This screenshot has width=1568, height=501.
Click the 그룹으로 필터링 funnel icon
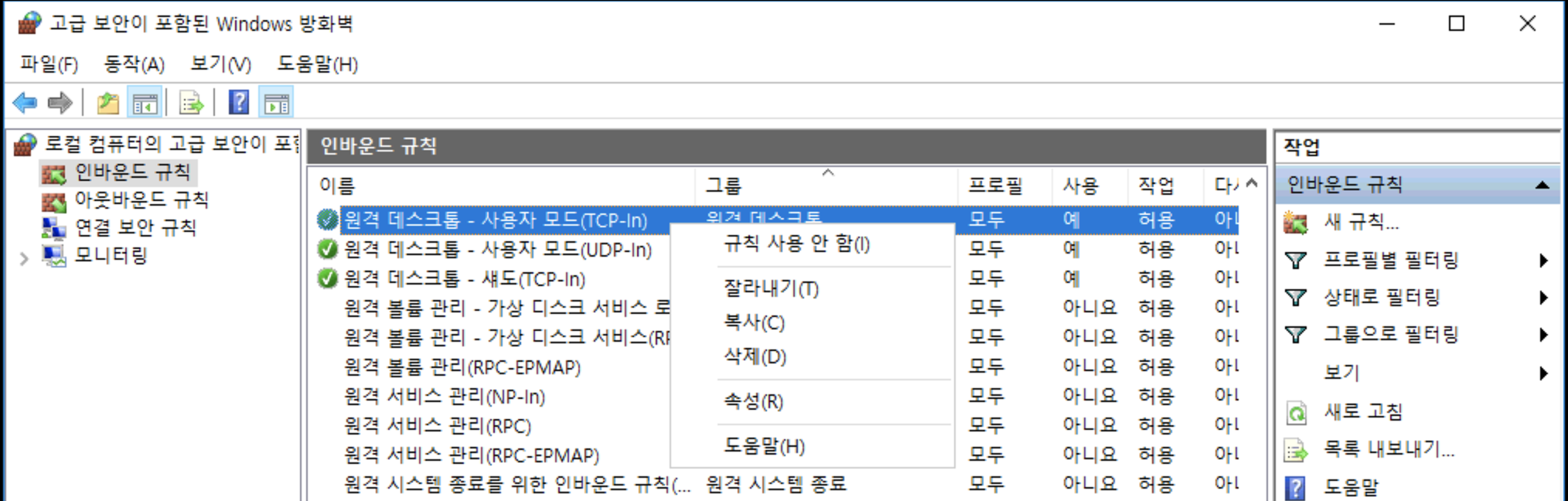[1296, 334]
